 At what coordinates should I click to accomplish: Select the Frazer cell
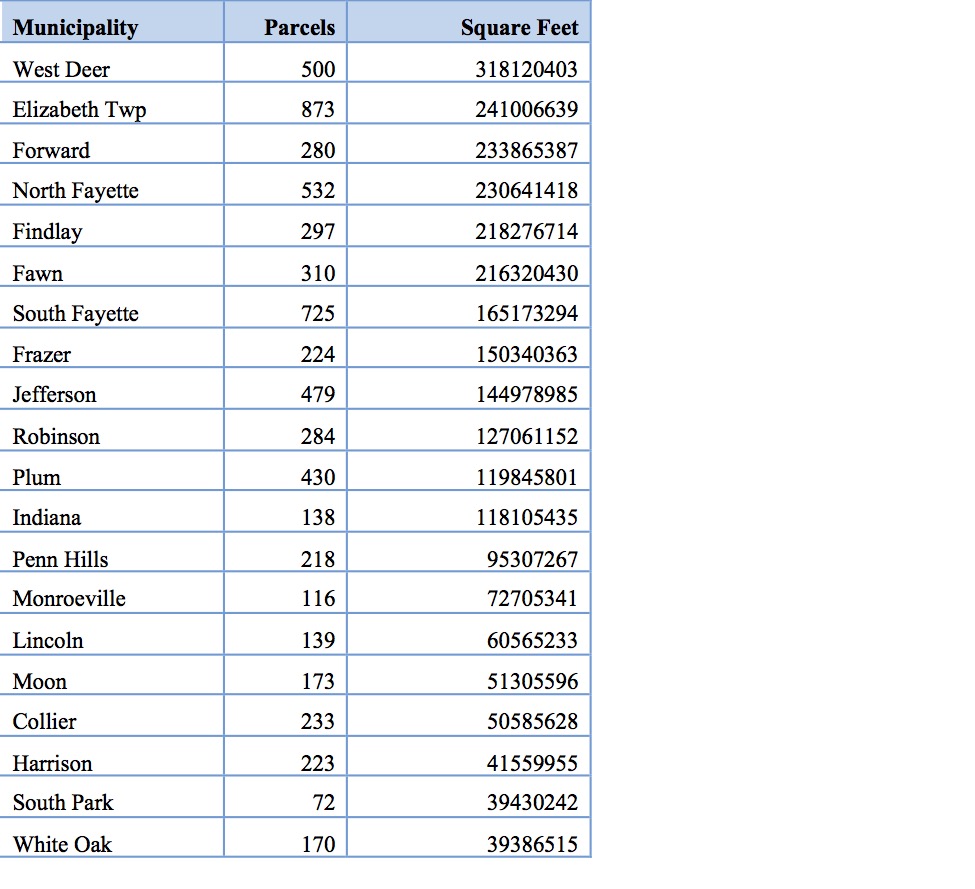[42, 354]
